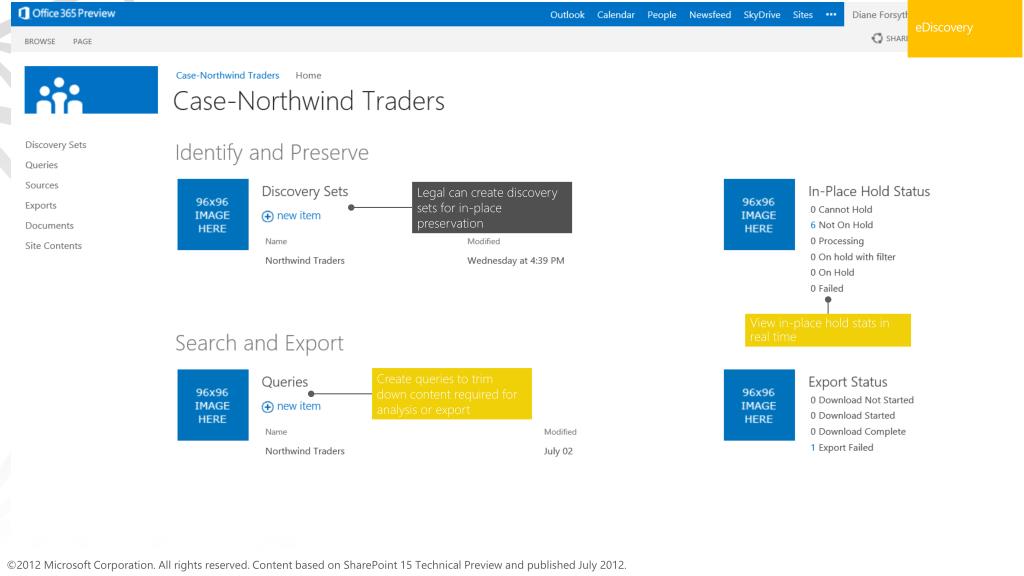Image resolution: width=1024 pixels, height=576 pixels.
Task: Open Queries in the left navigation
Action: point(41,165)
